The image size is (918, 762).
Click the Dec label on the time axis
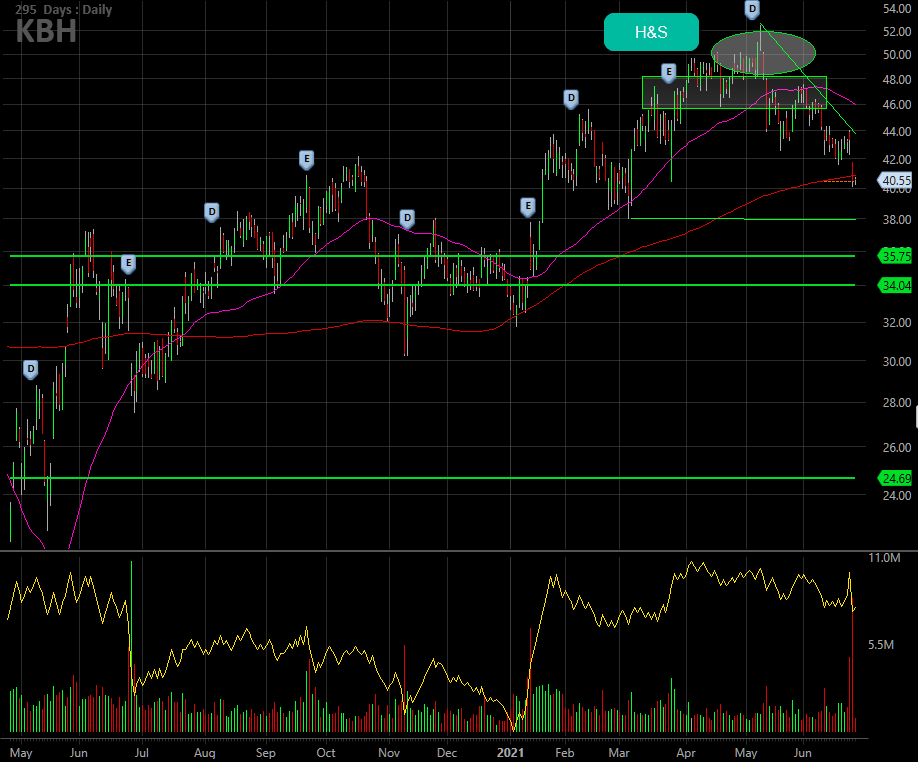[447, 753]
